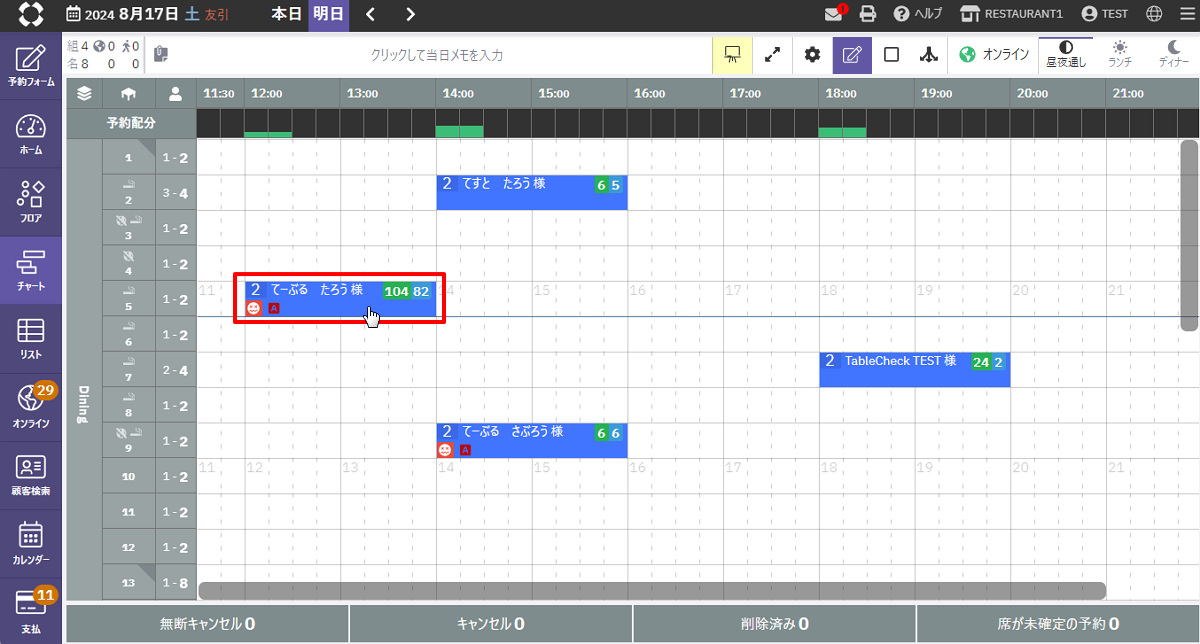Enter daily memo field クリックして当日メモを入力
Screen dimensions: 1200x644
[437, 55]
